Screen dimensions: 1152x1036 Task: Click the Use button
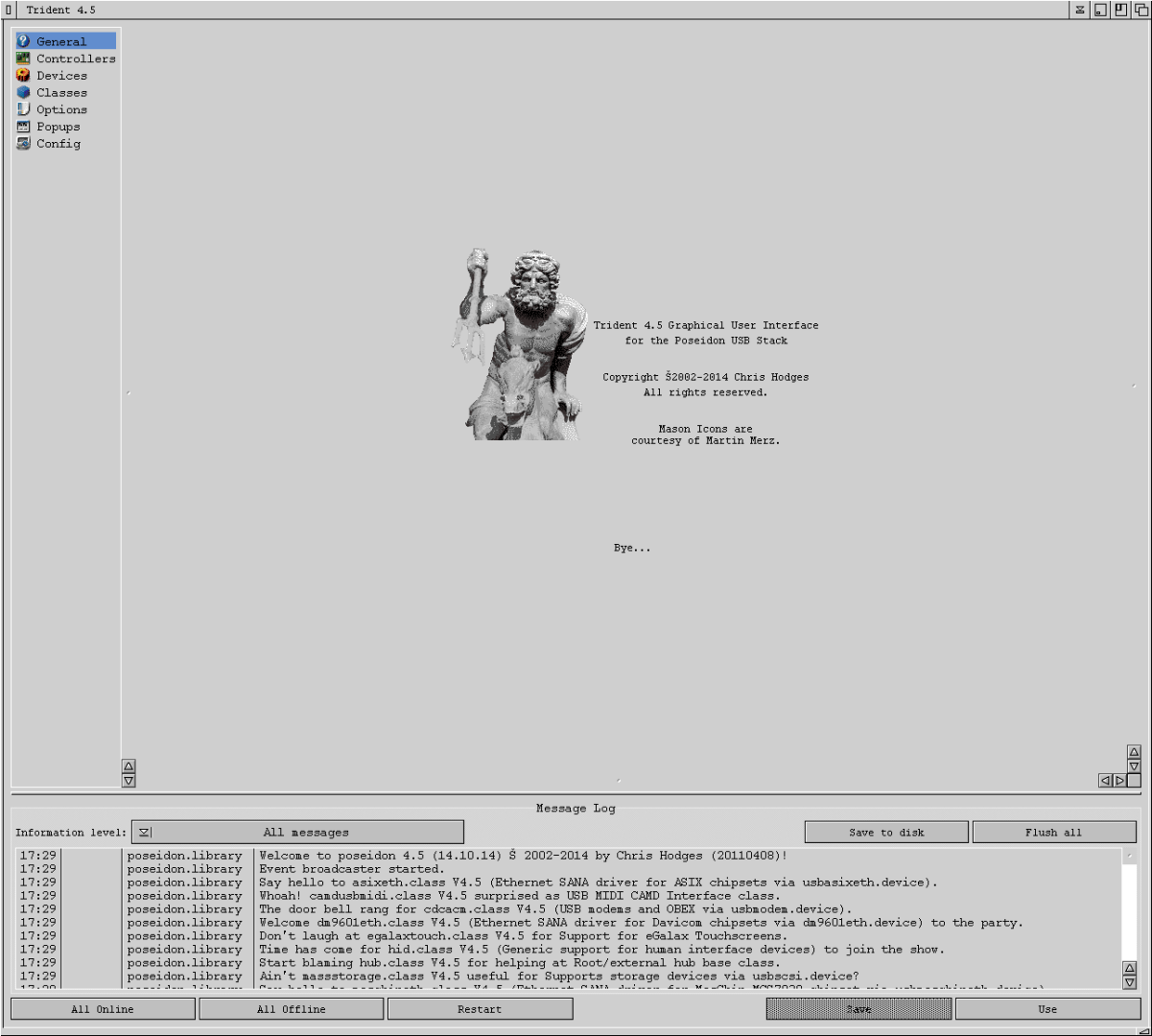(1047, 1009)
